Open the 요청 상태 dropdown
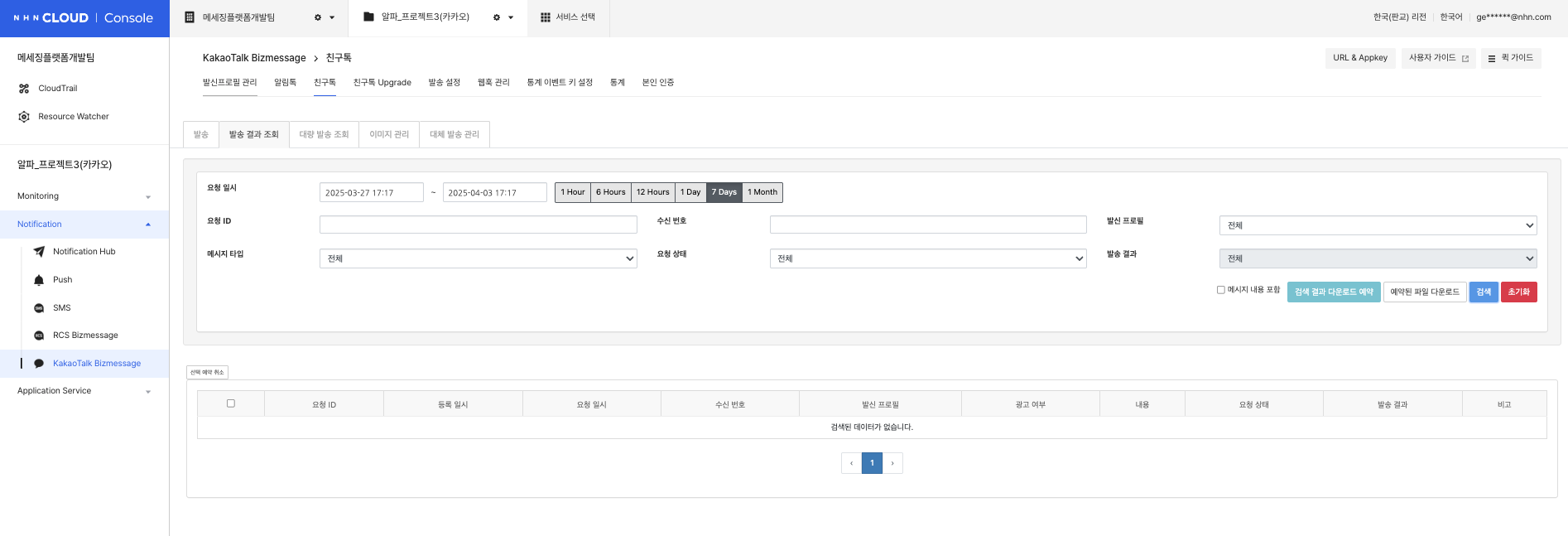 (928, 258)
